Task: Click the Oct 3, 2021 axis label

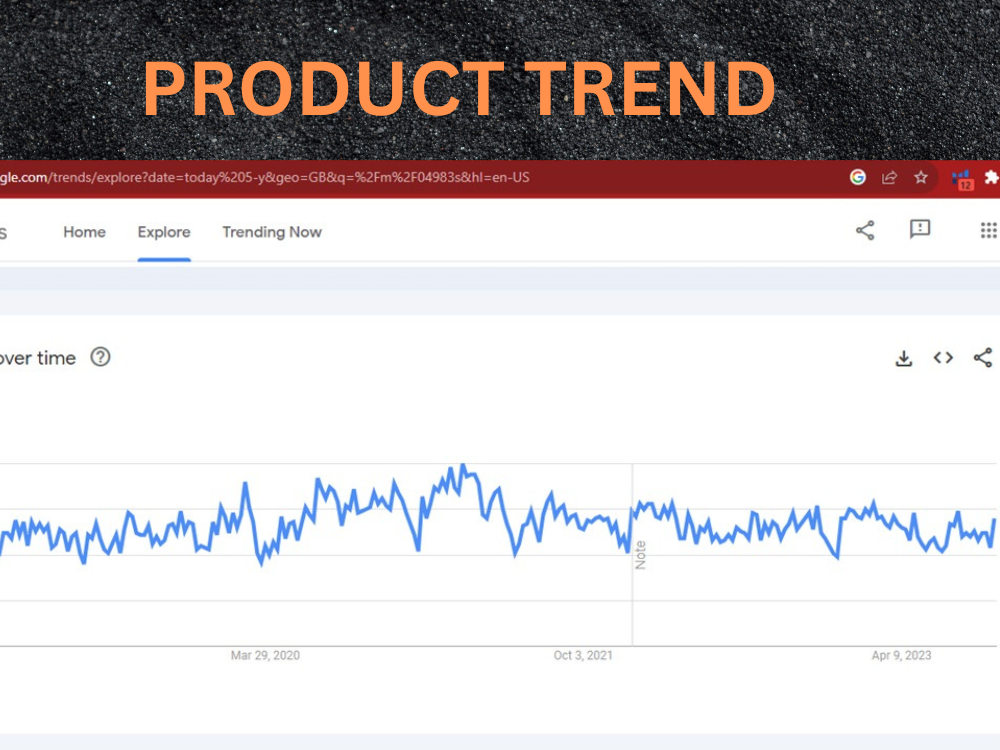Action: (583, 656)
